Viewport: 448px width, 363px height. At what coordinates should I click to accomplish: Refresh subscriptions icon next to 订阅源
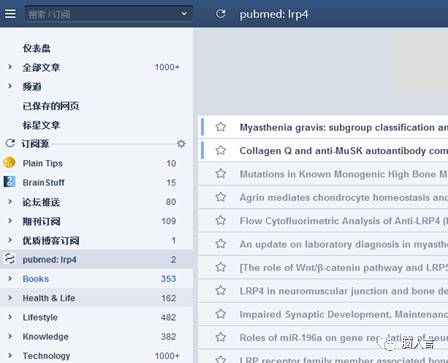pos(10,143)
